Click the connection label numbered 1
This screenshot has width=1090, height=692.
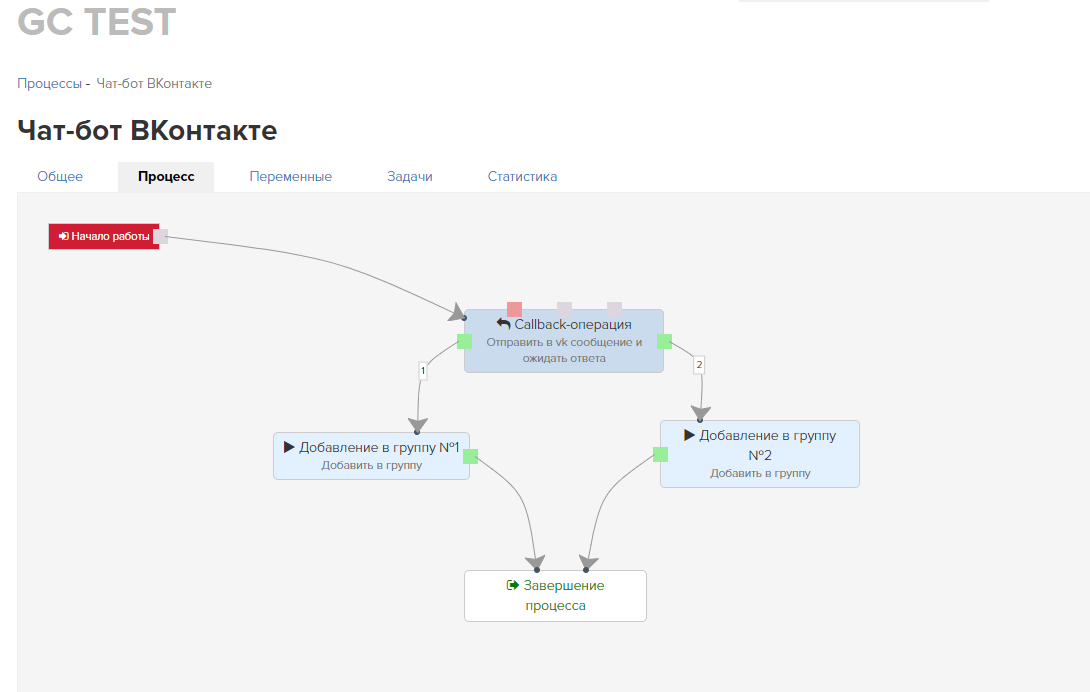tap(423, 371)
